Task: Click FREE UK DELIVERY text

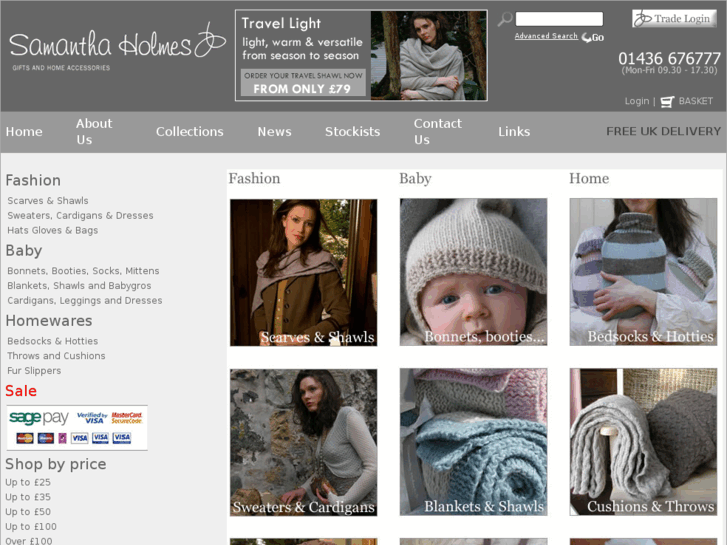Action: click(663, 132)
